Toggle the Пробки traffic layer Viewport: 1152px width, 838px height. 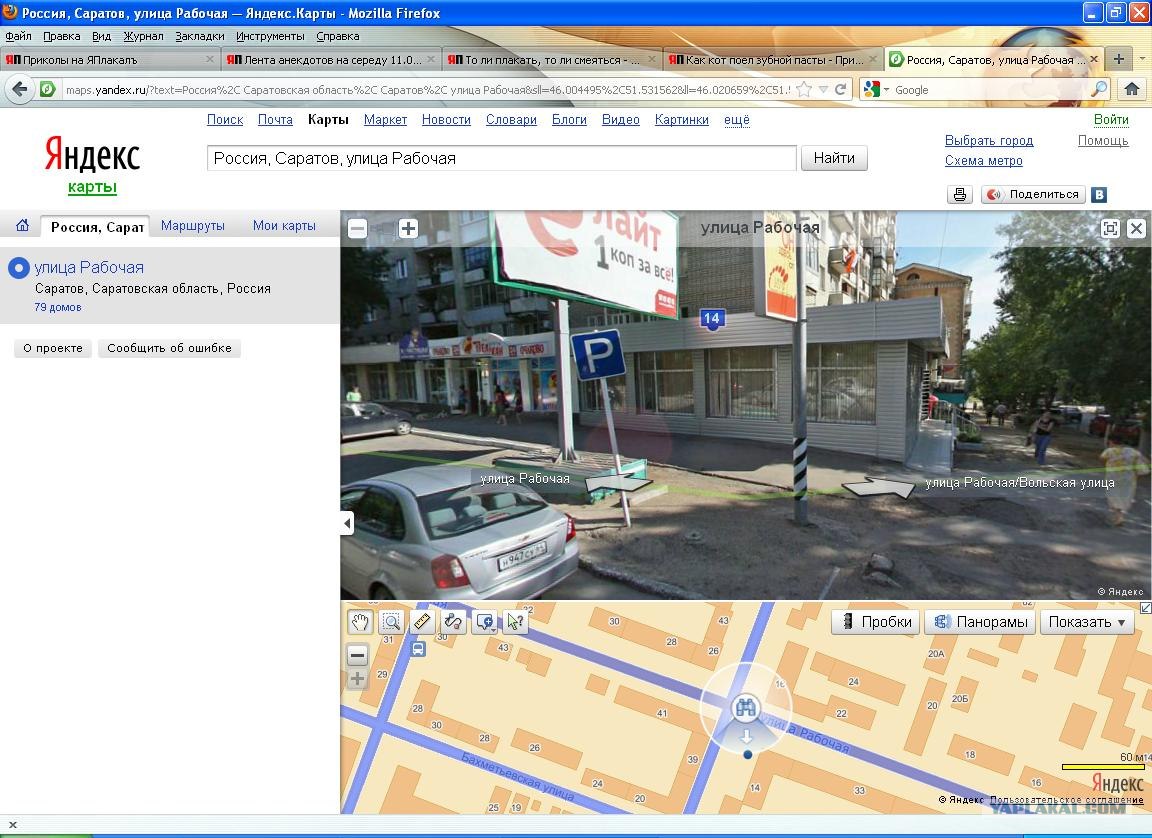(877, 622)
